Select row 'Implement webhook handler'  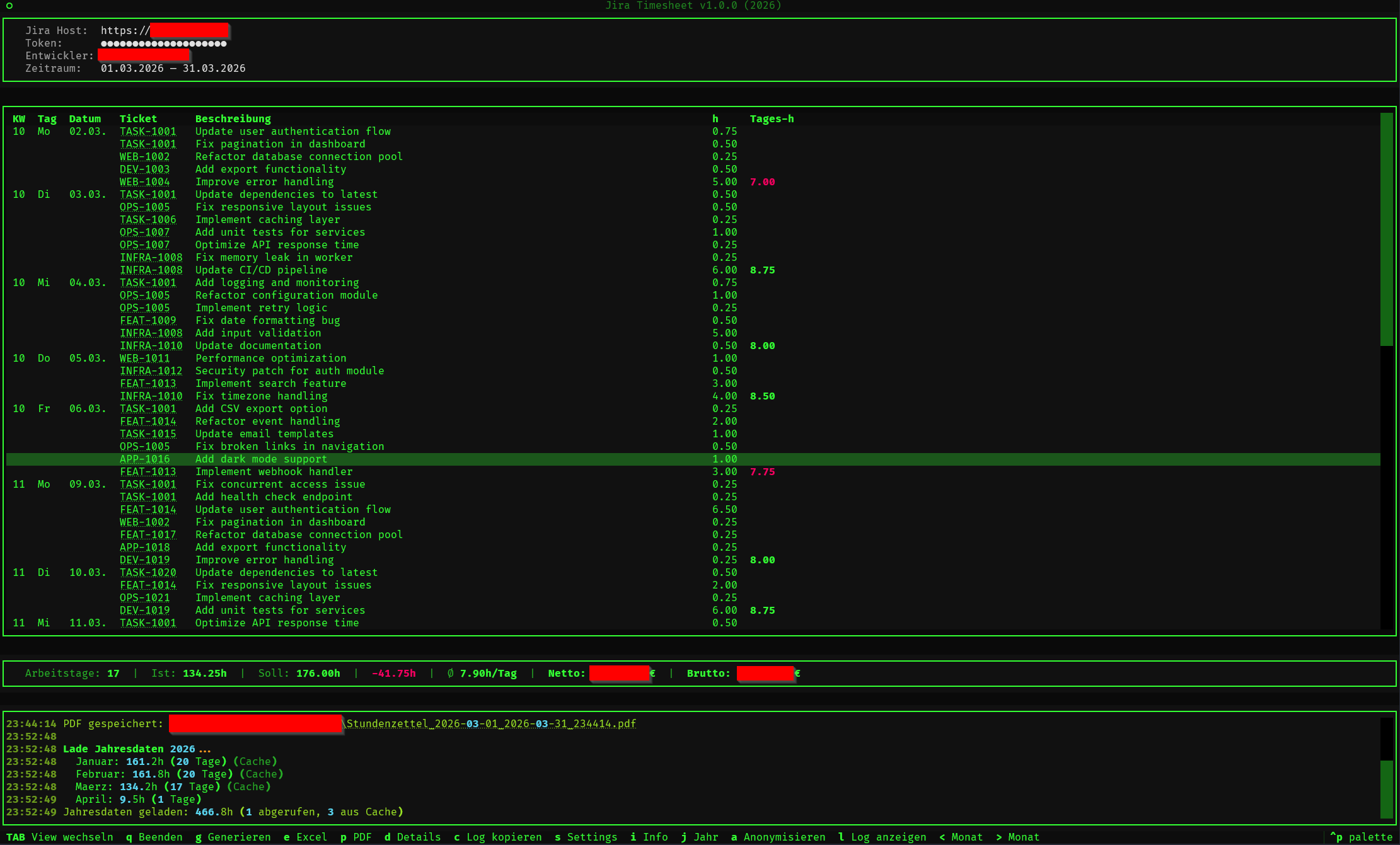coord(693,471)
